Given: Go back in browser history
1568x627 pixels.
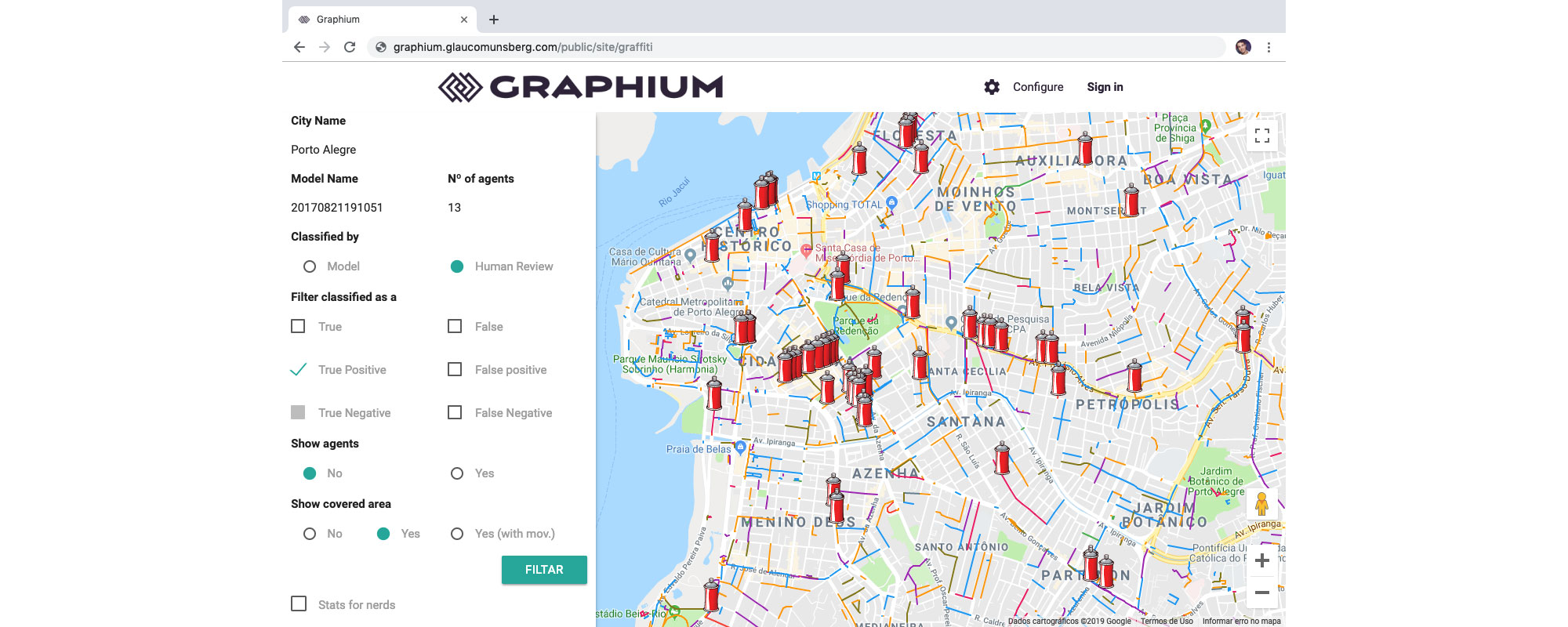Looking at the screenshot, I should coord(299,47).
